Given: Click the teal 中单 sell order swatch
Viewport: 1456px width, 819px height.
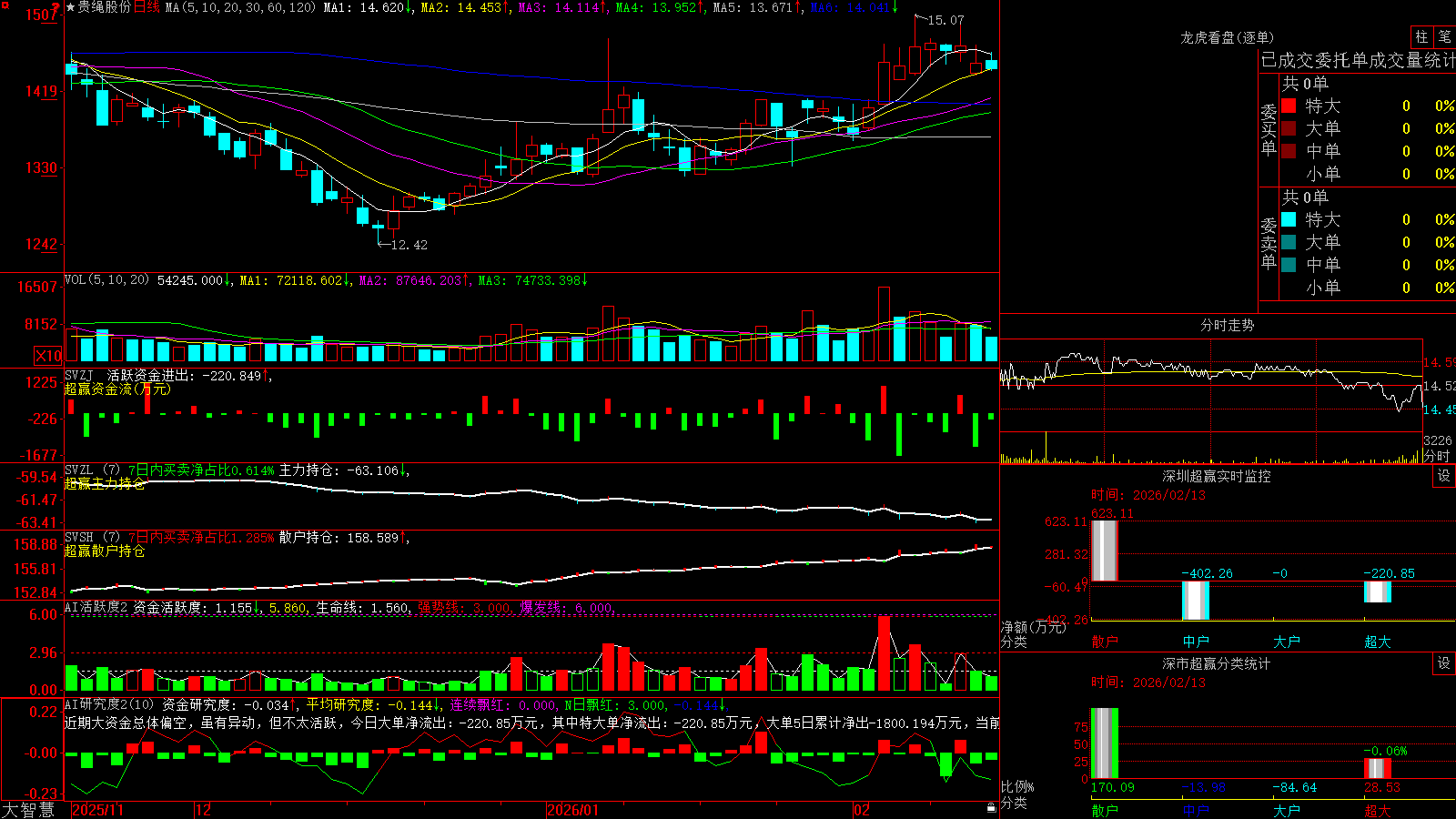Looking at the screenshot, I should click(1289, 265).
